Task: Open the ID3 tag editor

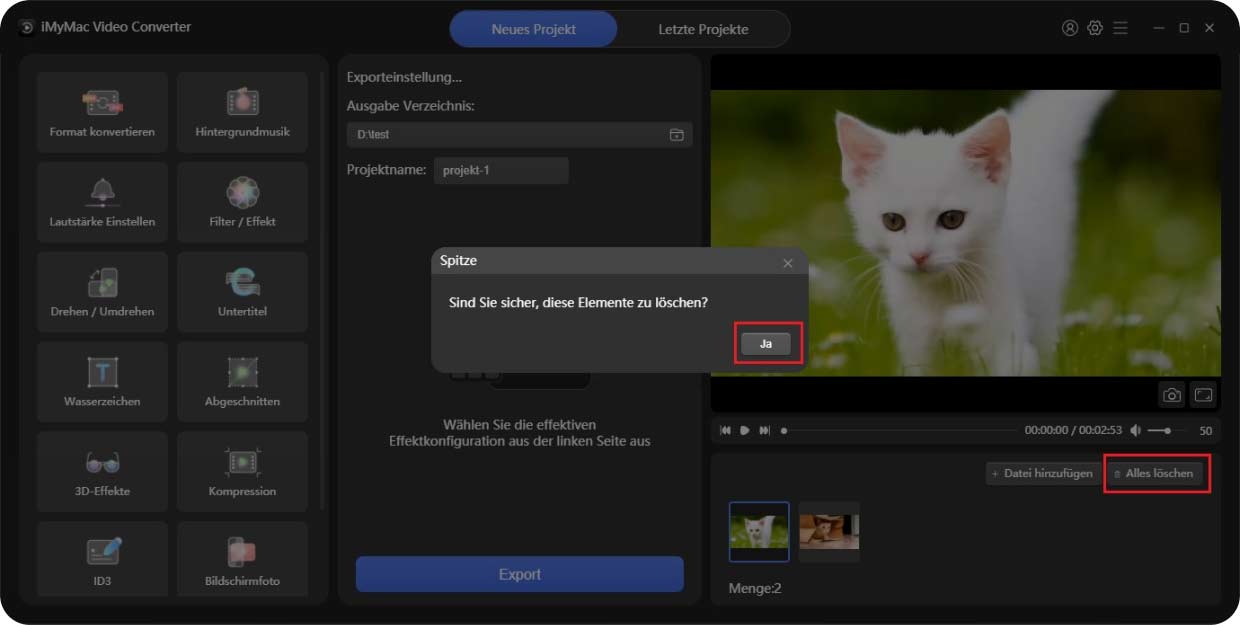Action: pyautogui.click(x=102, y=559)
